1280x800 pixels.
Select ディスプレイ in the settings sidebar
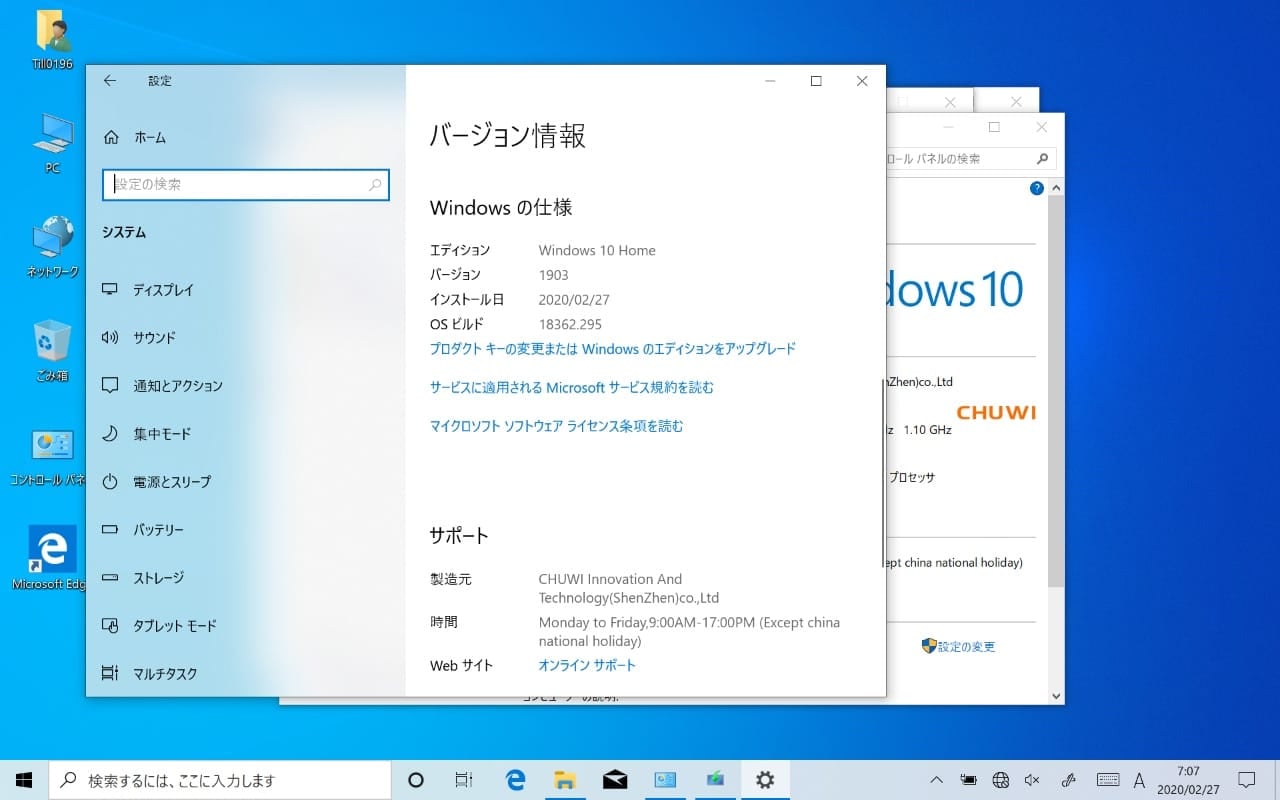click(x=163, y=290)
